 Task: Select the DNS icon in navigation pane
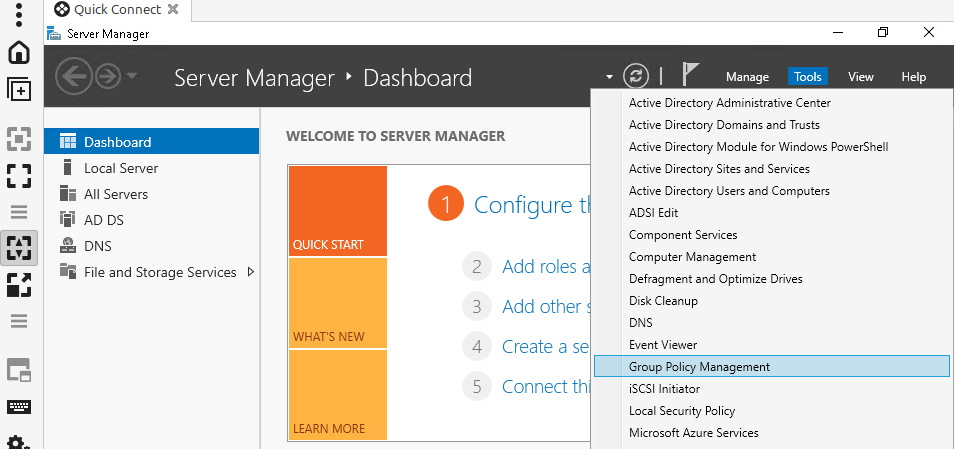[68, 246]
